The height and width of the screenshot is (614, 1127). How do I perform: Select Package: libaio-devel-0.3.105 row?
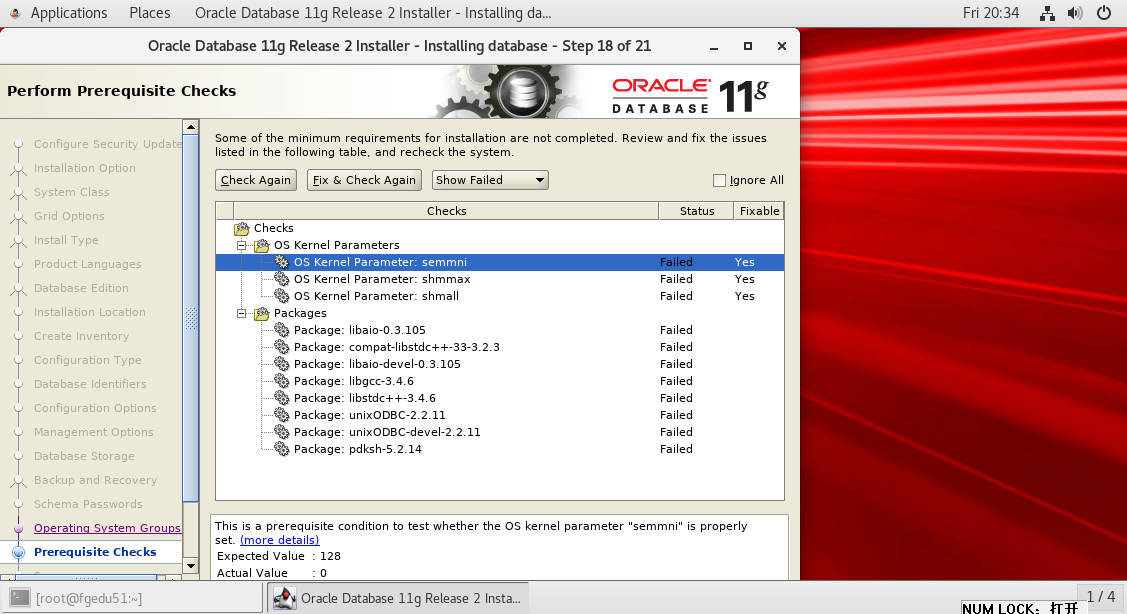pyautogui.click(x=500, y=364)
